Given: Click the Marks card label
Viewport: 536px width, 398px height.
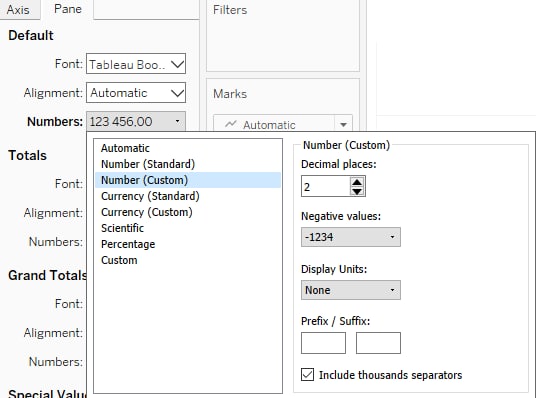Looking at the screenshot, I should point(230,94).
